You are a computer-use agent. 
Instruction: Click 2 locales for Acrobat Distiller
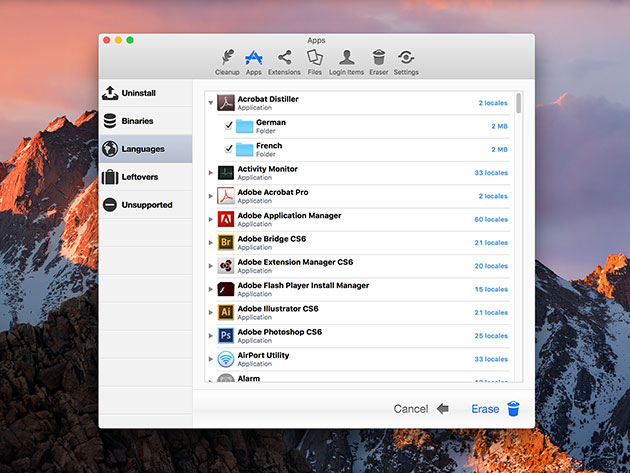click(x=493, y=103)
